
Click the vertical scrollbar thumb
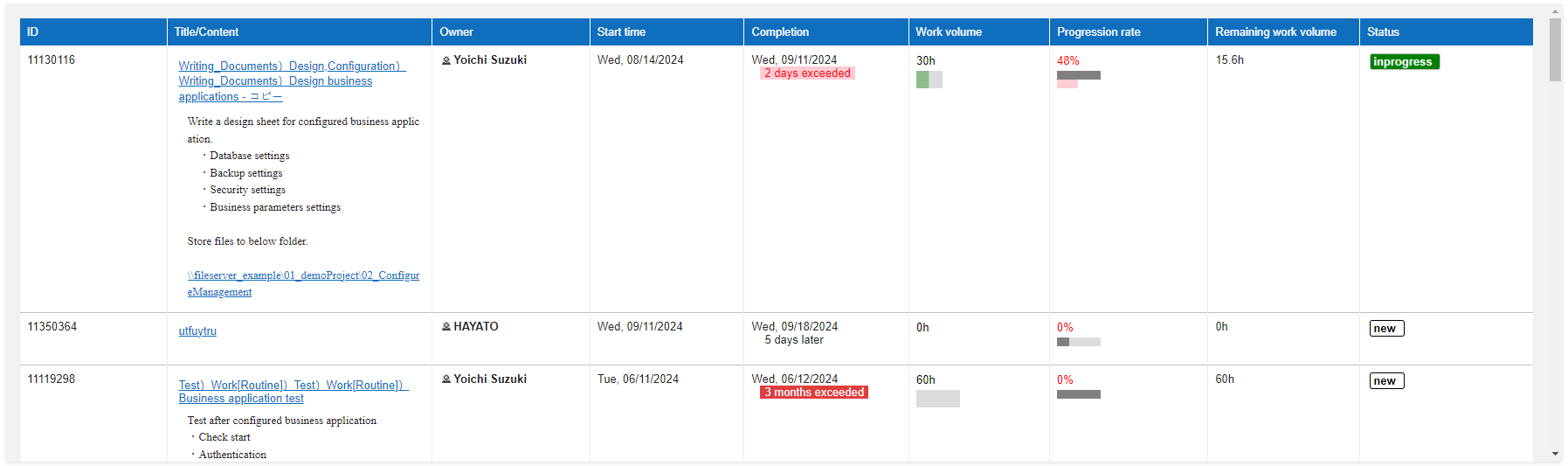1555,50
